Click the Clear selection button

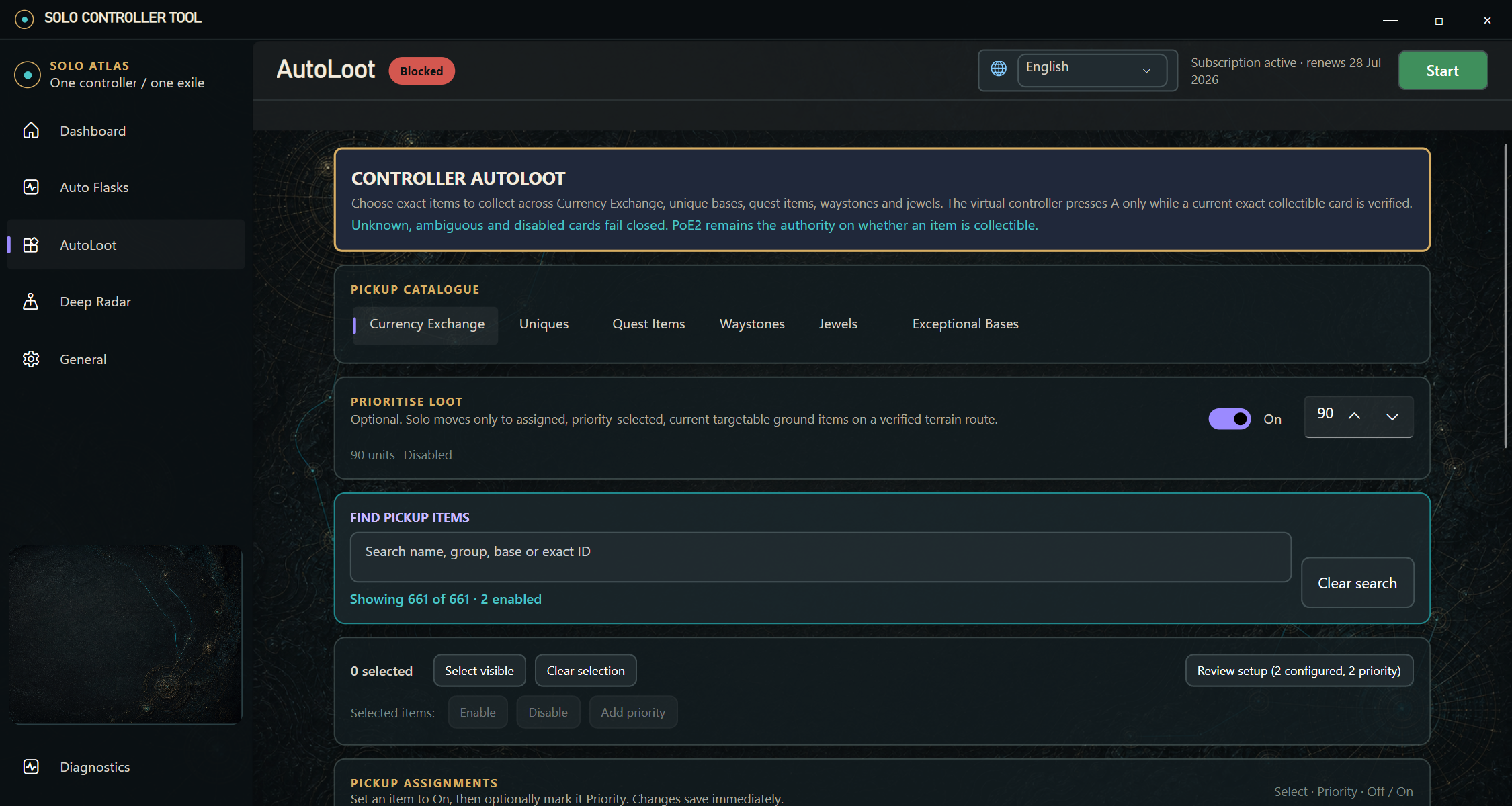coord(585,670)
